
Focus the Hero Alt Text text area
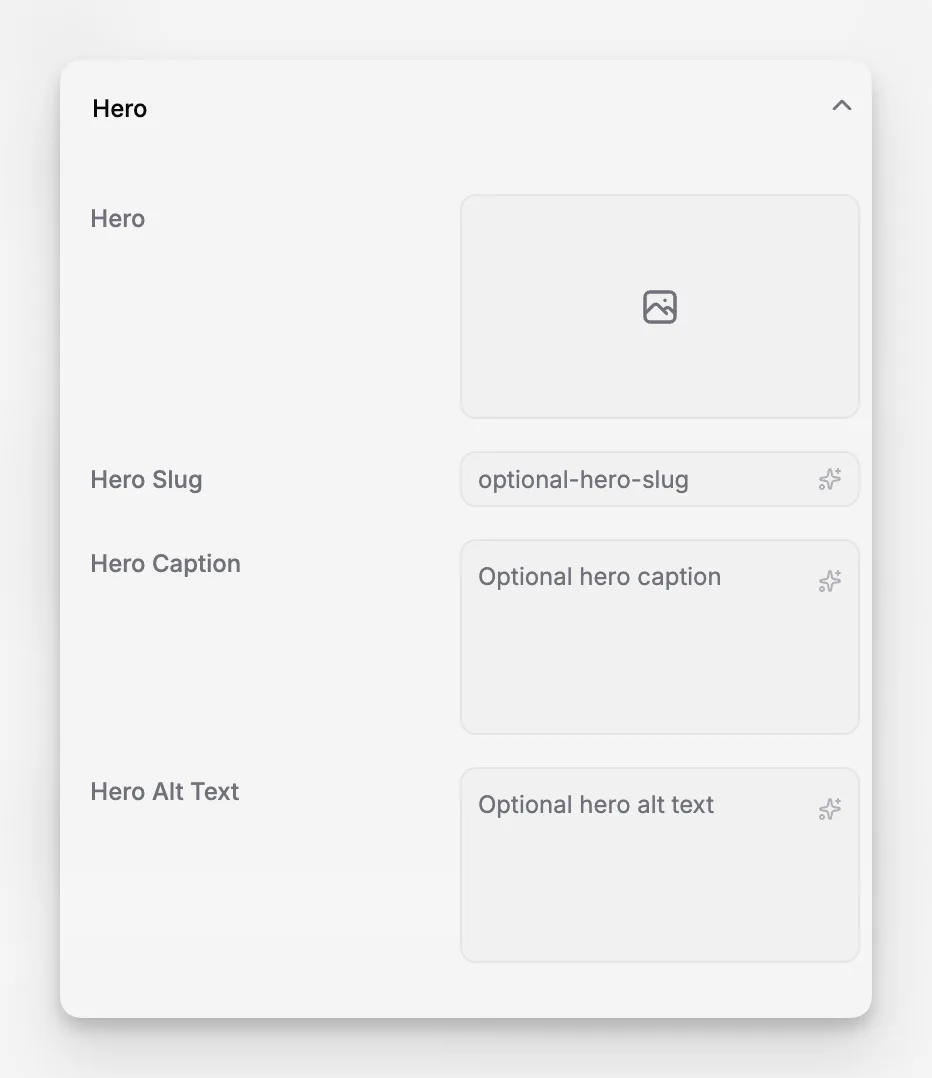point(660,865)
